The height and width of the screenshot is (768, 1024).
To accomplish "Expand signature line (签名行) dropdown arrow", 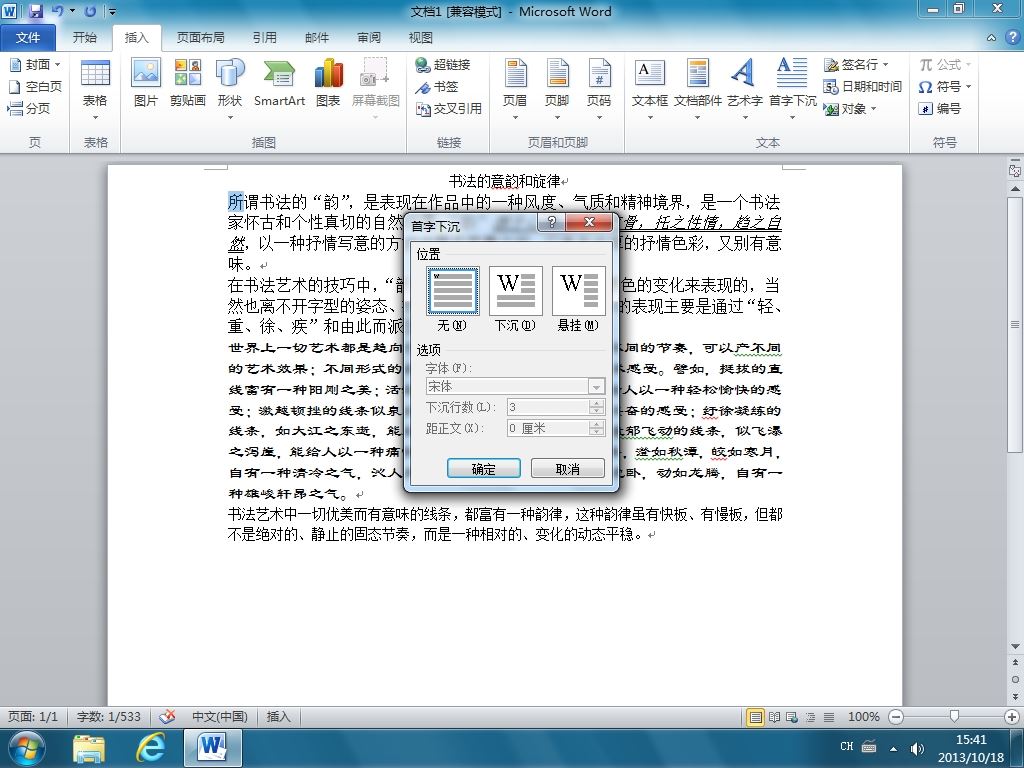I will click(x=886, y=65).
